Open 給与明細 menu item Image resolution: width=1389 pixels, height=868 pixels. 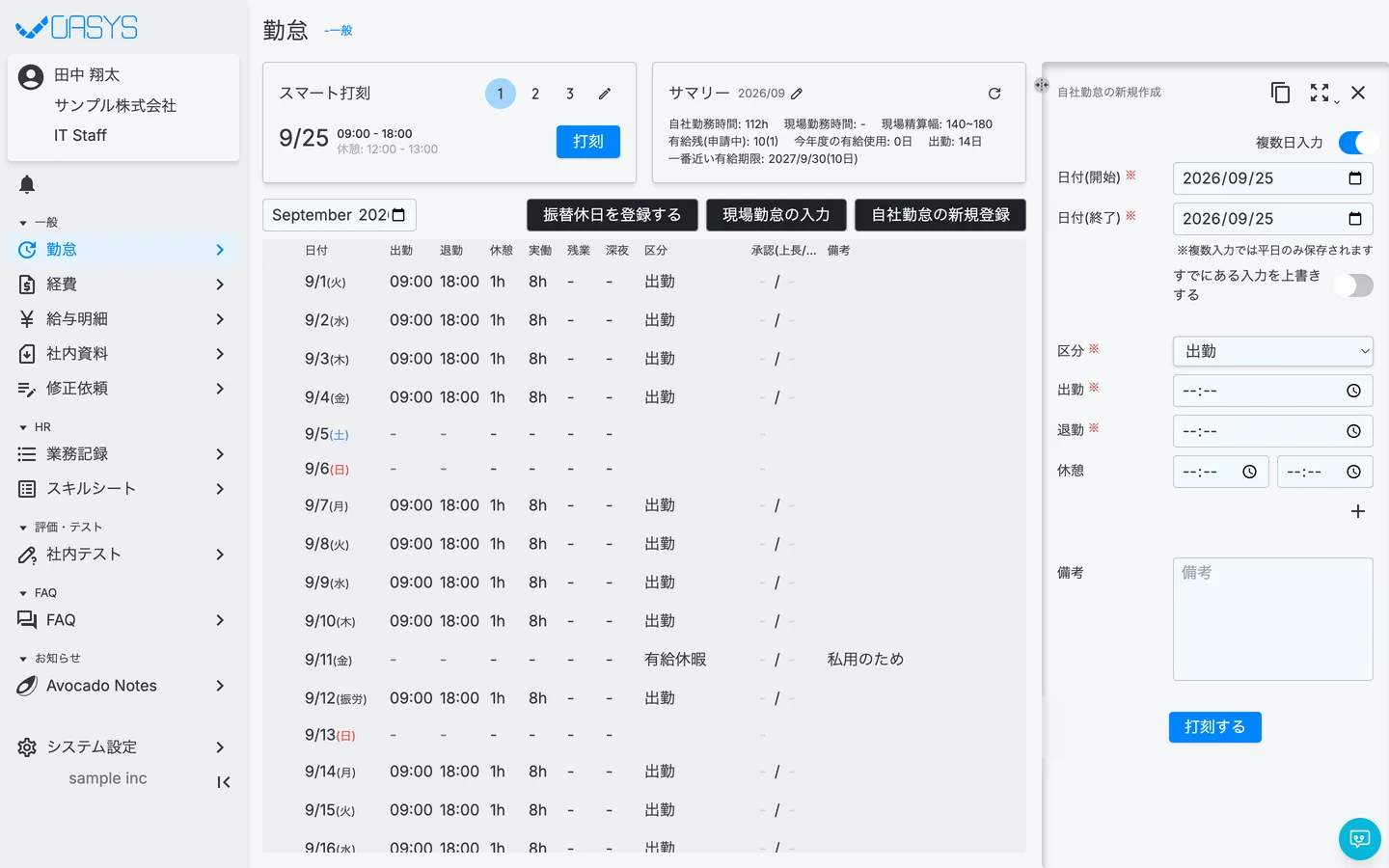click(123, 319)
